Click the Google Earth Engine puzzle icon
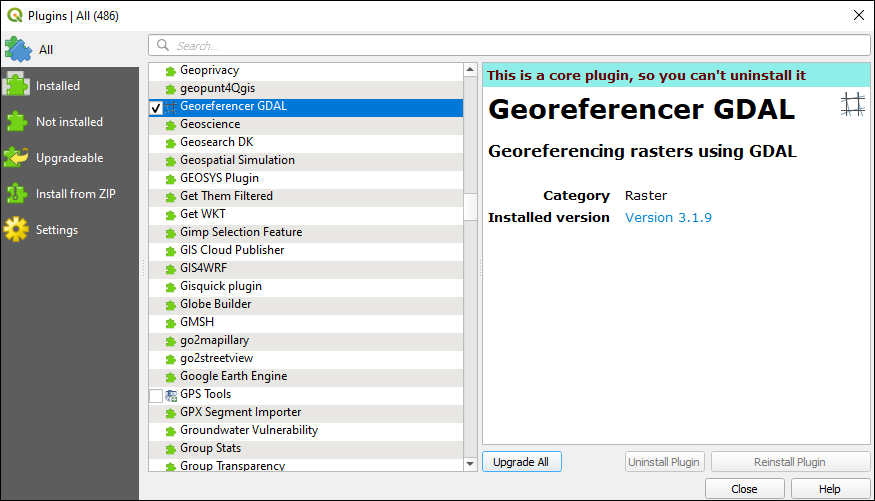Viewport: 875px width, 501px height. point(171,378)
